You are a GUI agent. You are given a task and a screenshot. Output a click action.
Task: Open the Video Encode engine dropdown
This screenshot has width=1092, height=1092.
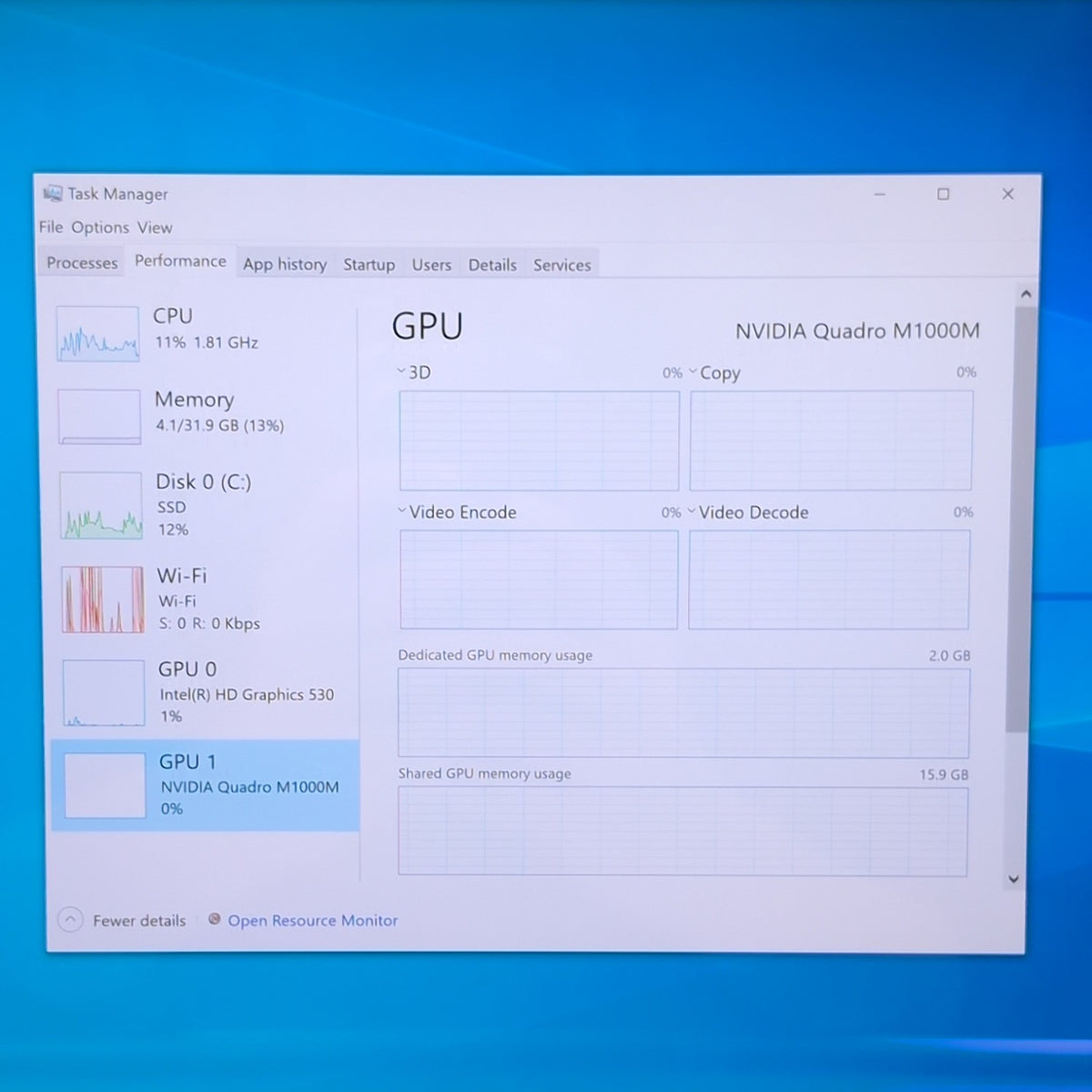click(402, 511)
